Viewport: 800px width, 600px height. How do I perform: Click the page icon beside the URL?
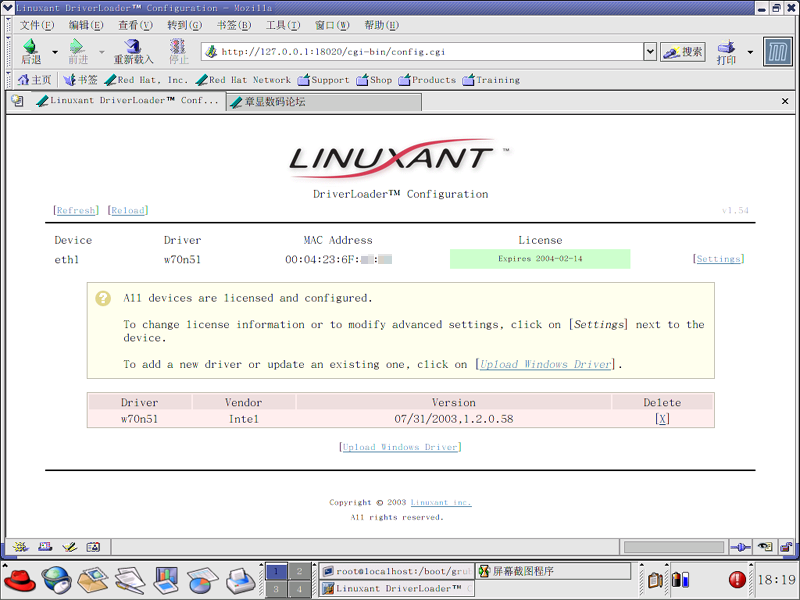click(x=211, y=52)
